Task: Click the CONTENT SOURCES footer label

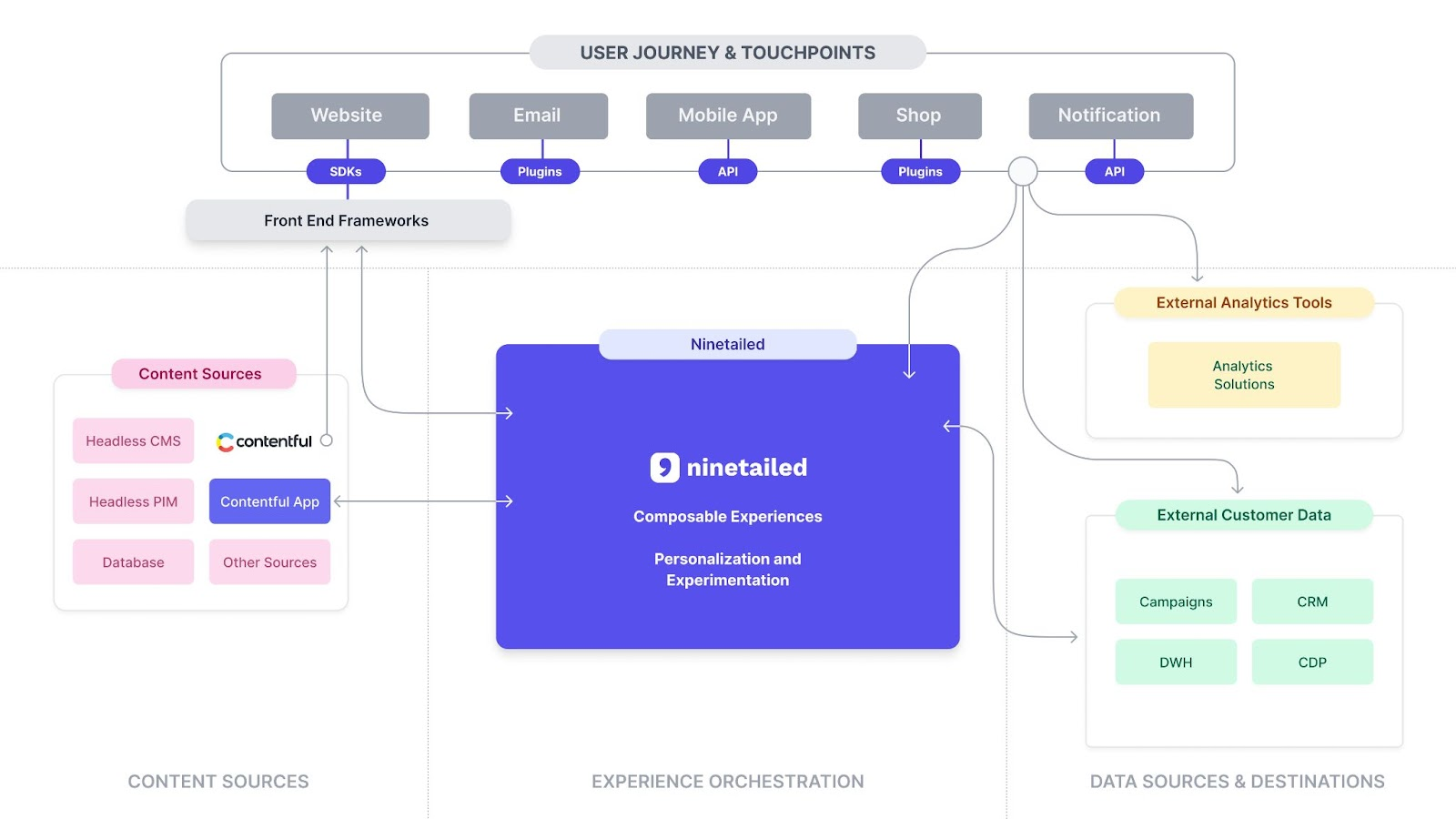Action: (218, 782)
